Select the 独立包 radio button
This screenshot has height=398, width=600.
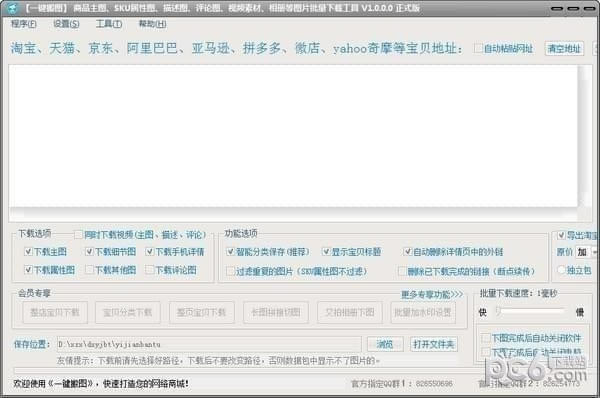point(561,270)
